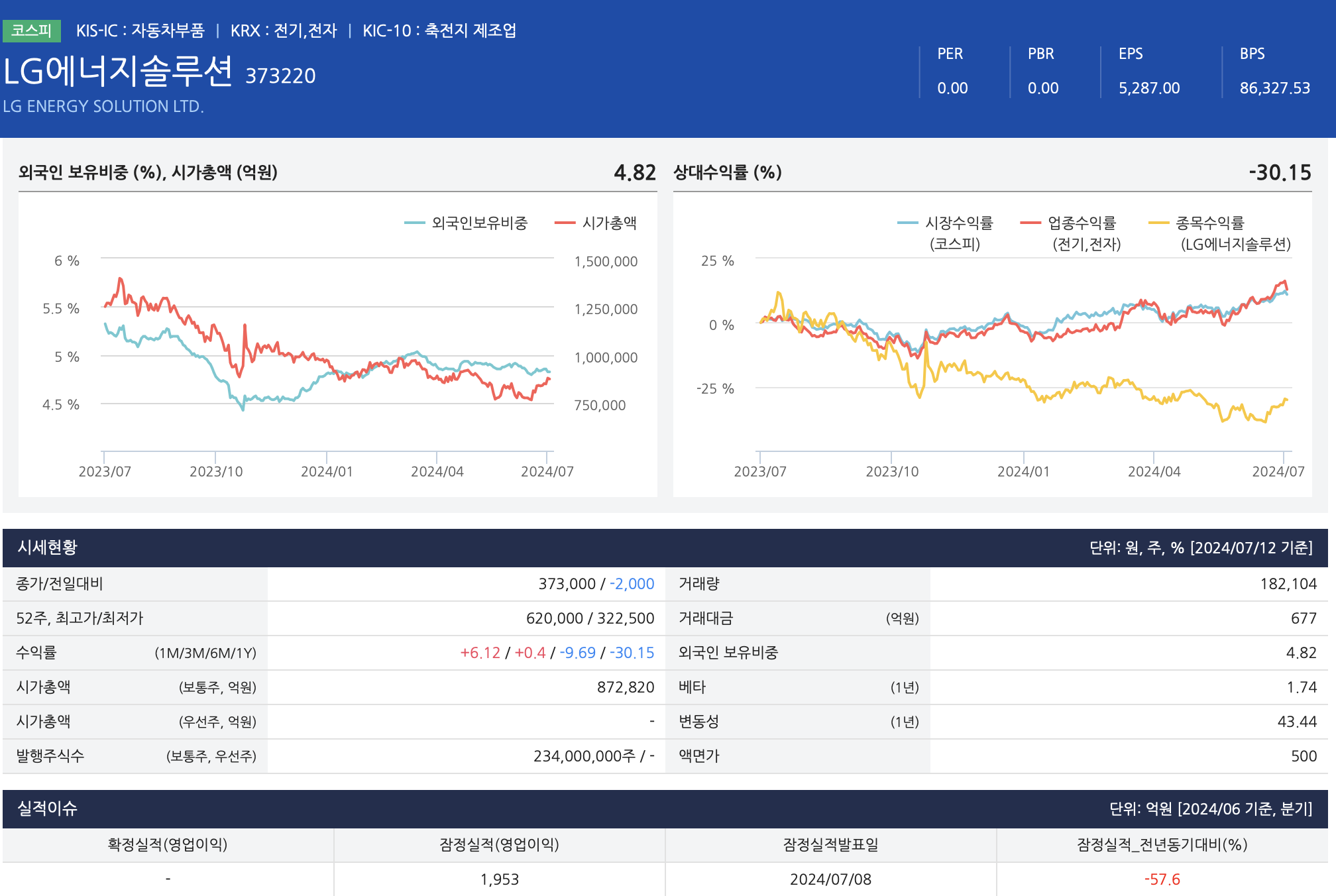Click the 잠정실적발표일 column header
The width and height of the screenshot is (1336, 896).
830,845
